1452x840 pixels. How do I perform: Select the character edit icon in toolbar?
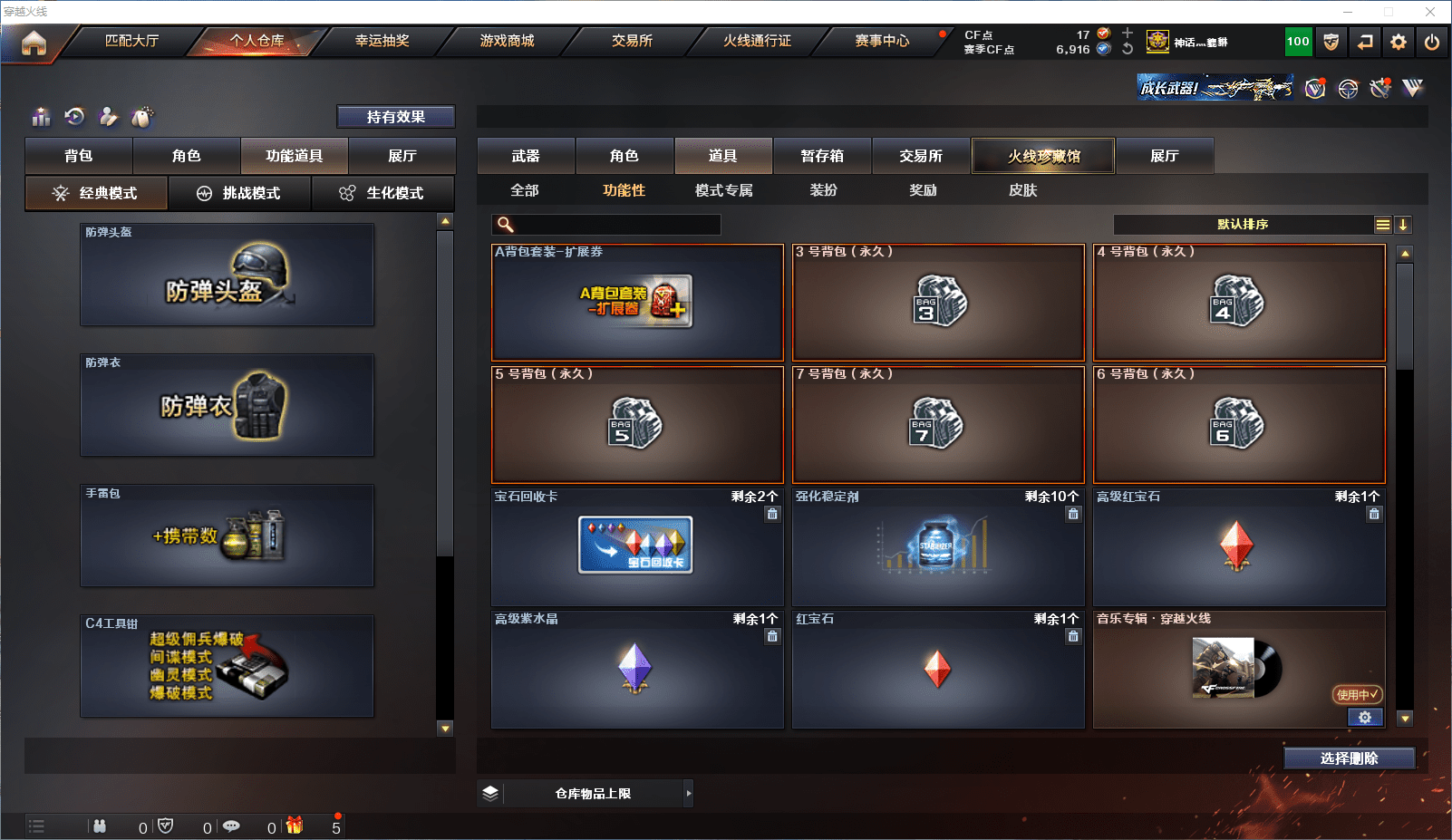108,116
